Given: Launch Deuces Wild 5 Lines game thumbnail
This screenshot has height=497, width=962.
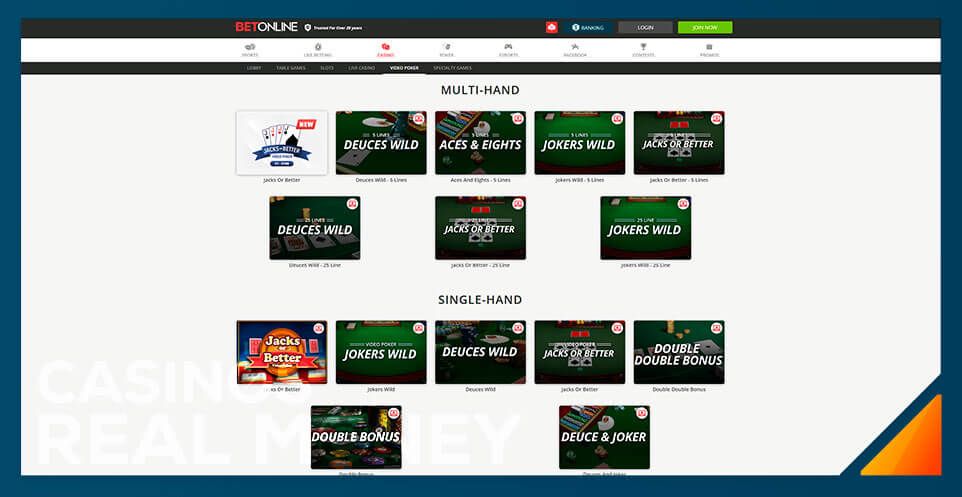Looking at the screenshot, I should point(381,143).
